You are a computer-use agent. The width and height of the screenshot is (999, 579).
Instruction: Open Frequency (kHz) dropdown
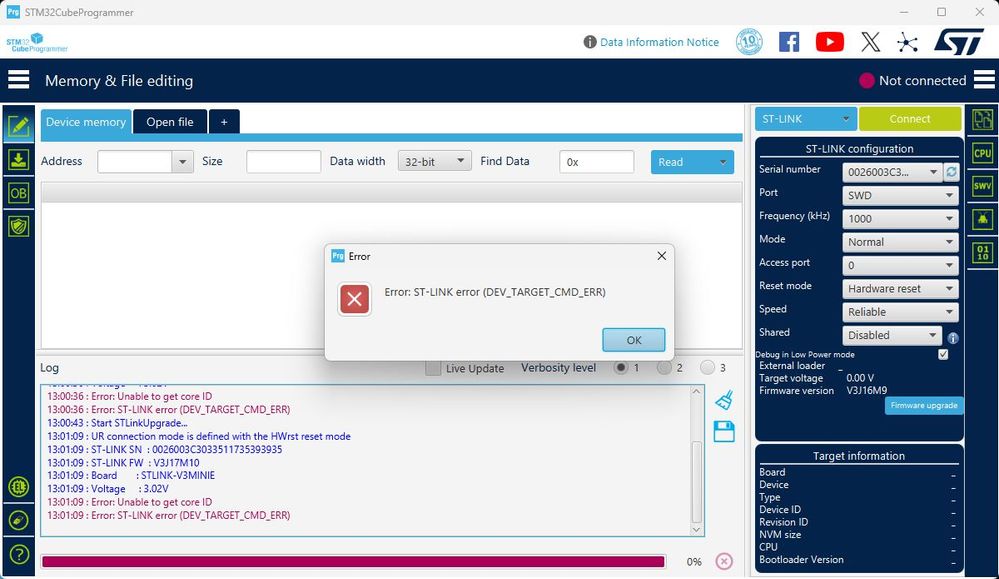pyautogui.click(x=900, y=218)
